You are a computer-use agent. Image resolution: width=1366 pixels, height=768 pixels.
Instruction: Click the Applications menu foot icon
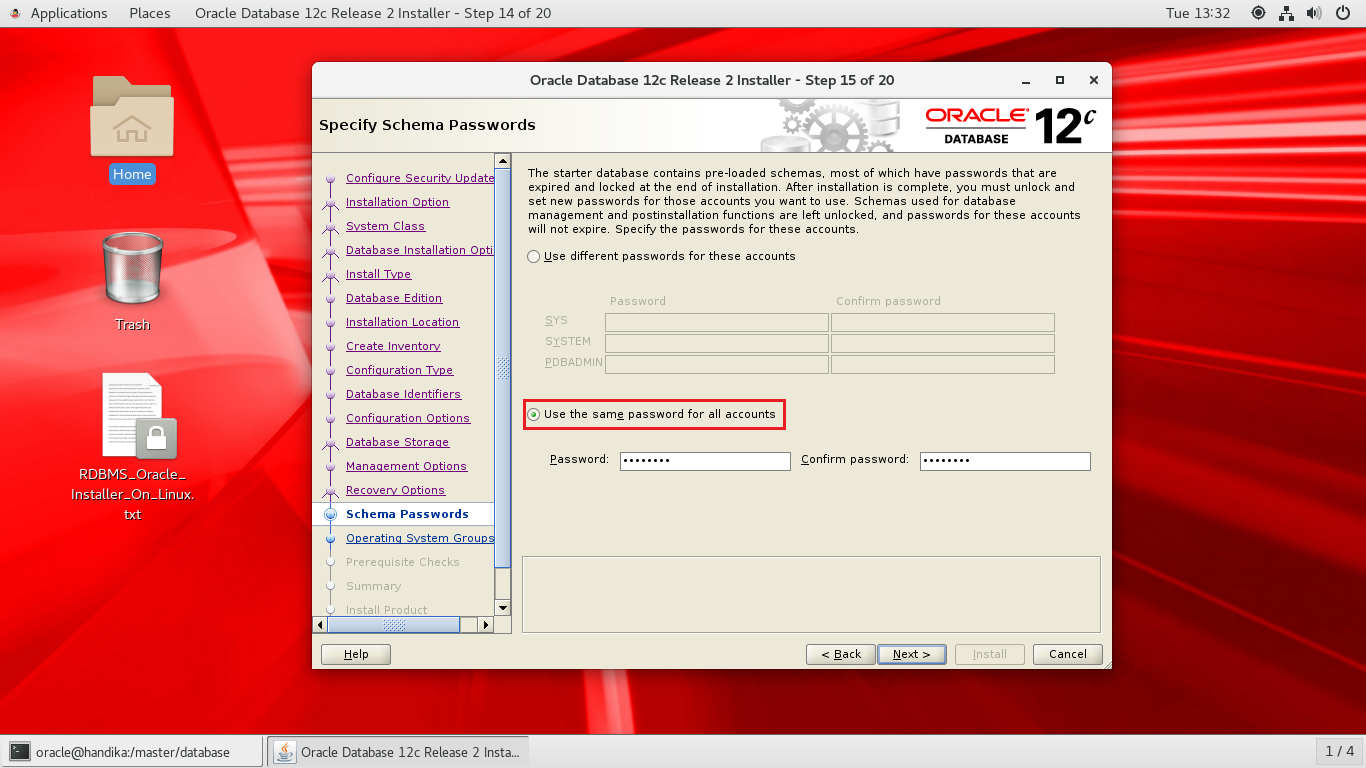pos(15,13)
